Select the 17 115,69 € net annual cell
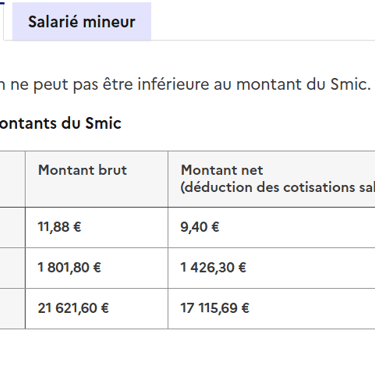 point(271,309)
